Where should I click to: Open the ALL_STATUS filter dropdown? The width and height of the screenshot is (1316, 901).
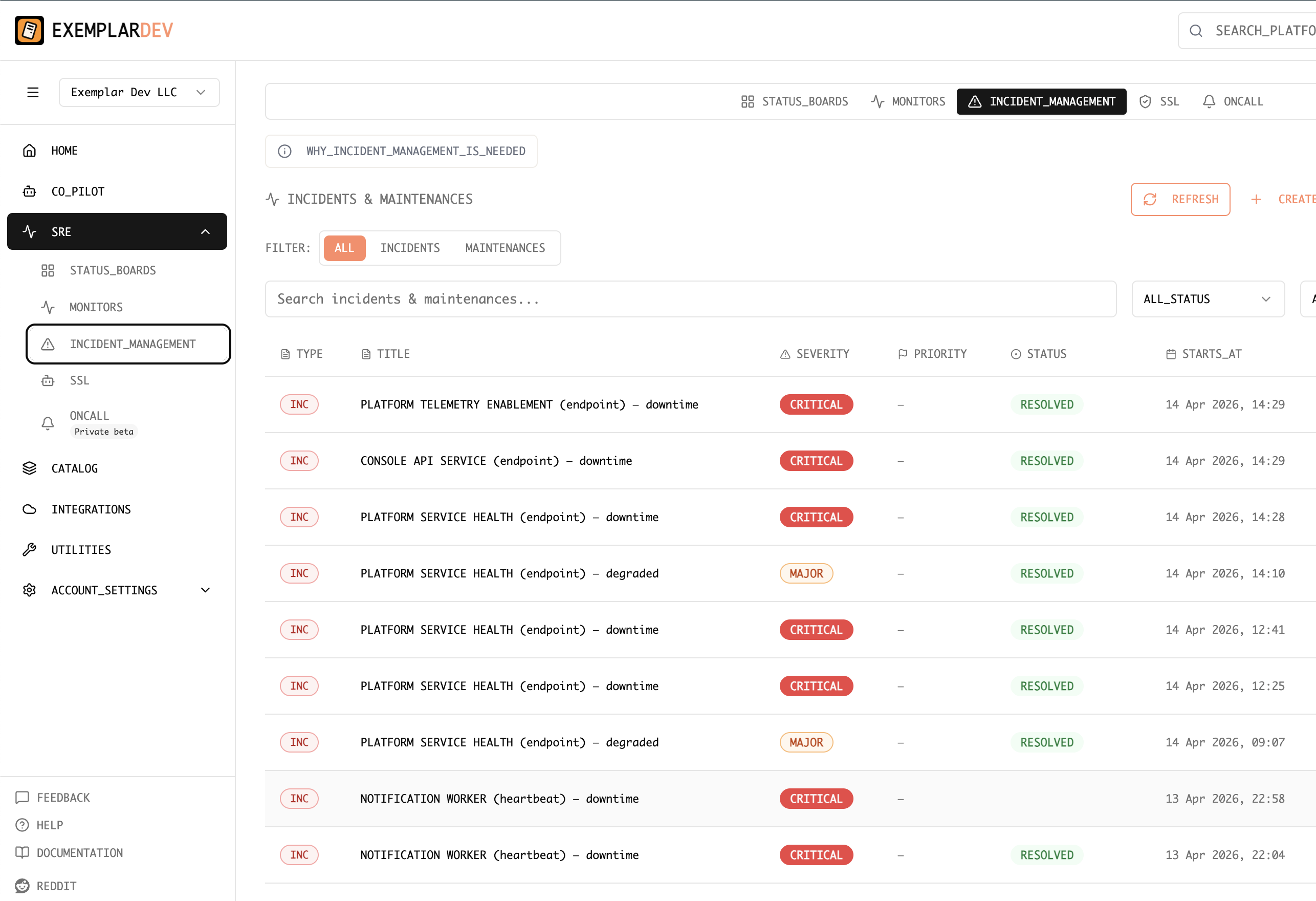pyautogui.click(x=1208, y=298)
